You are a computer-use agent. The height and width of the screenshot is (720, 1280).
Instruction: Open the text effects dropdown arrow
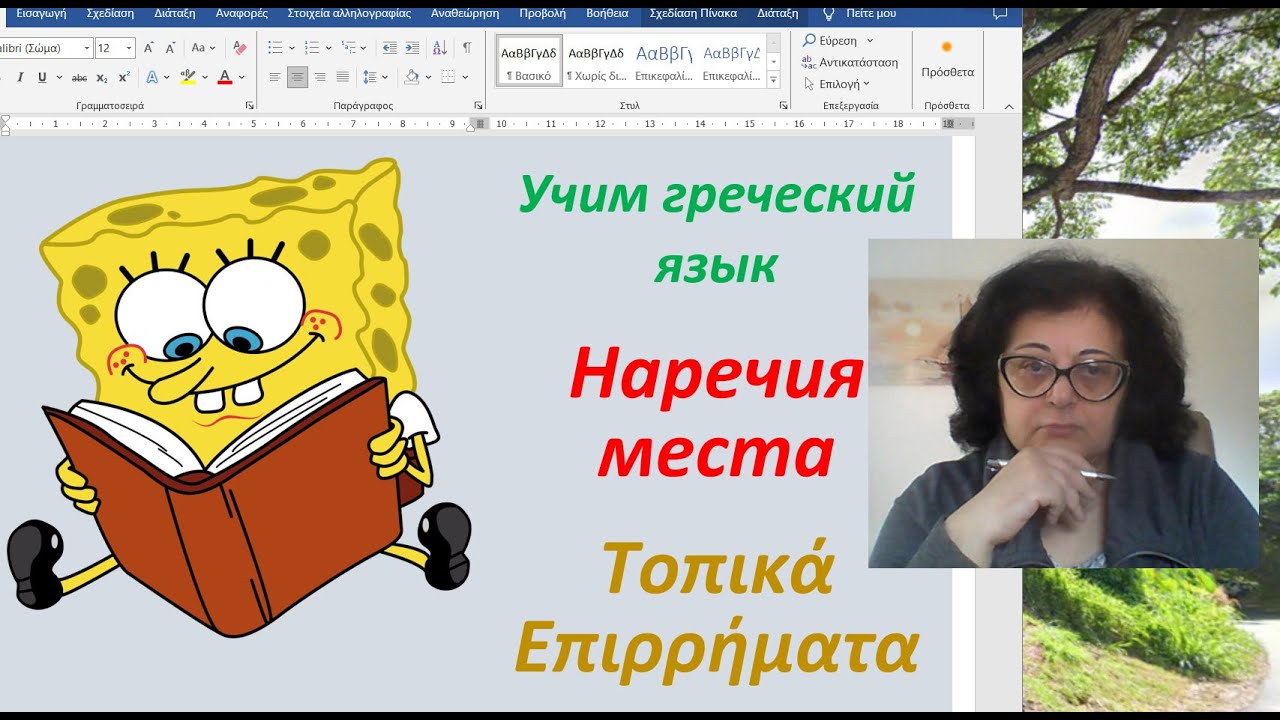click(167, 77)
